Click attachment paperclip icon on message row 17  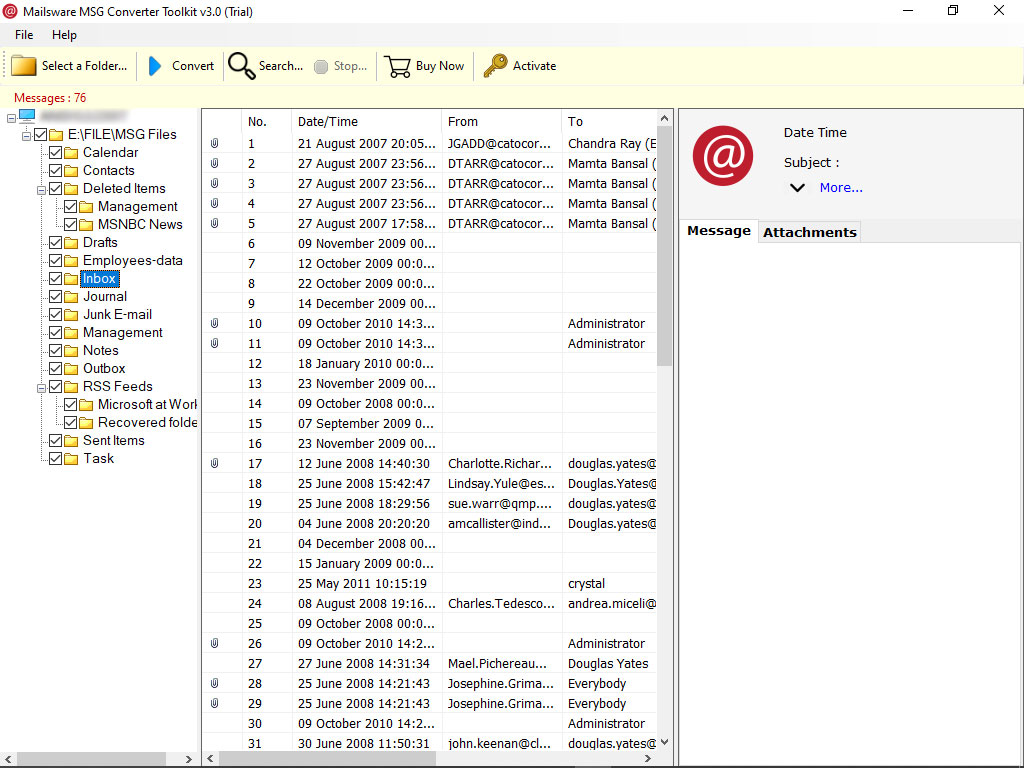tap(214, 464)
